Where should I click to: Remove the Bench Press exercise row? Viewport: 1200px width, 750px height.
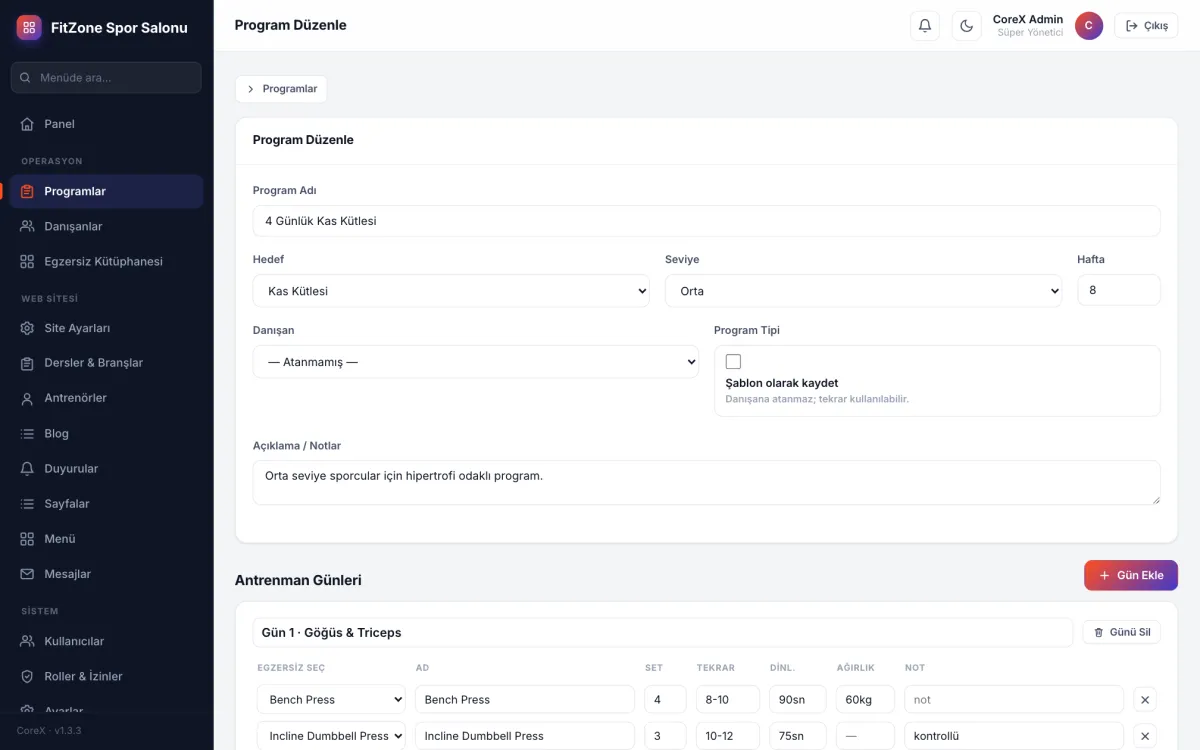tap(1145, 700)
